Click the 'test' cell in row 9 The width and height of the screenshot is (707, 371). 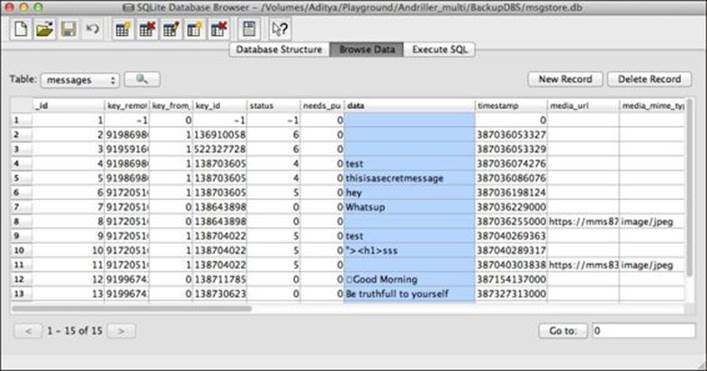click(409, 236)
